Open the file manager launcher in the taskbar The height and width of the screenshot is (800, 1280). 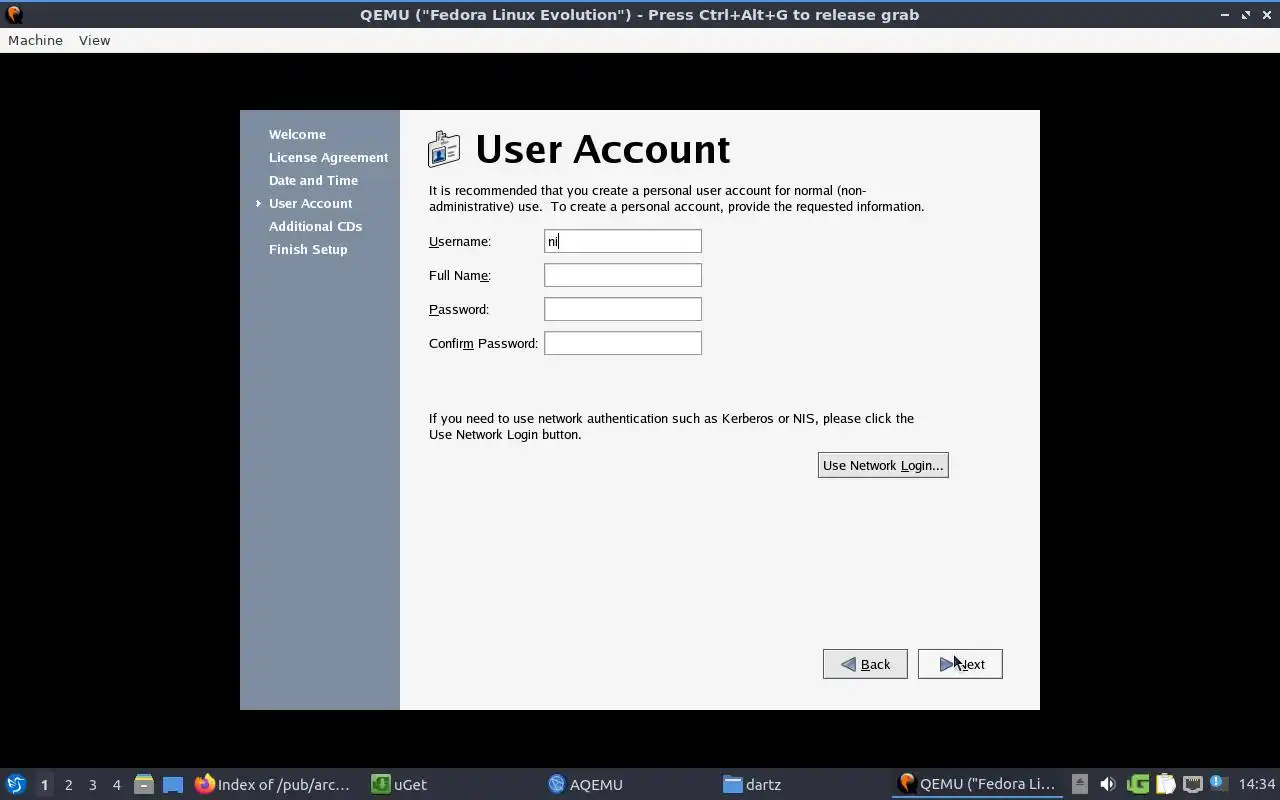(x=144, y=784)
